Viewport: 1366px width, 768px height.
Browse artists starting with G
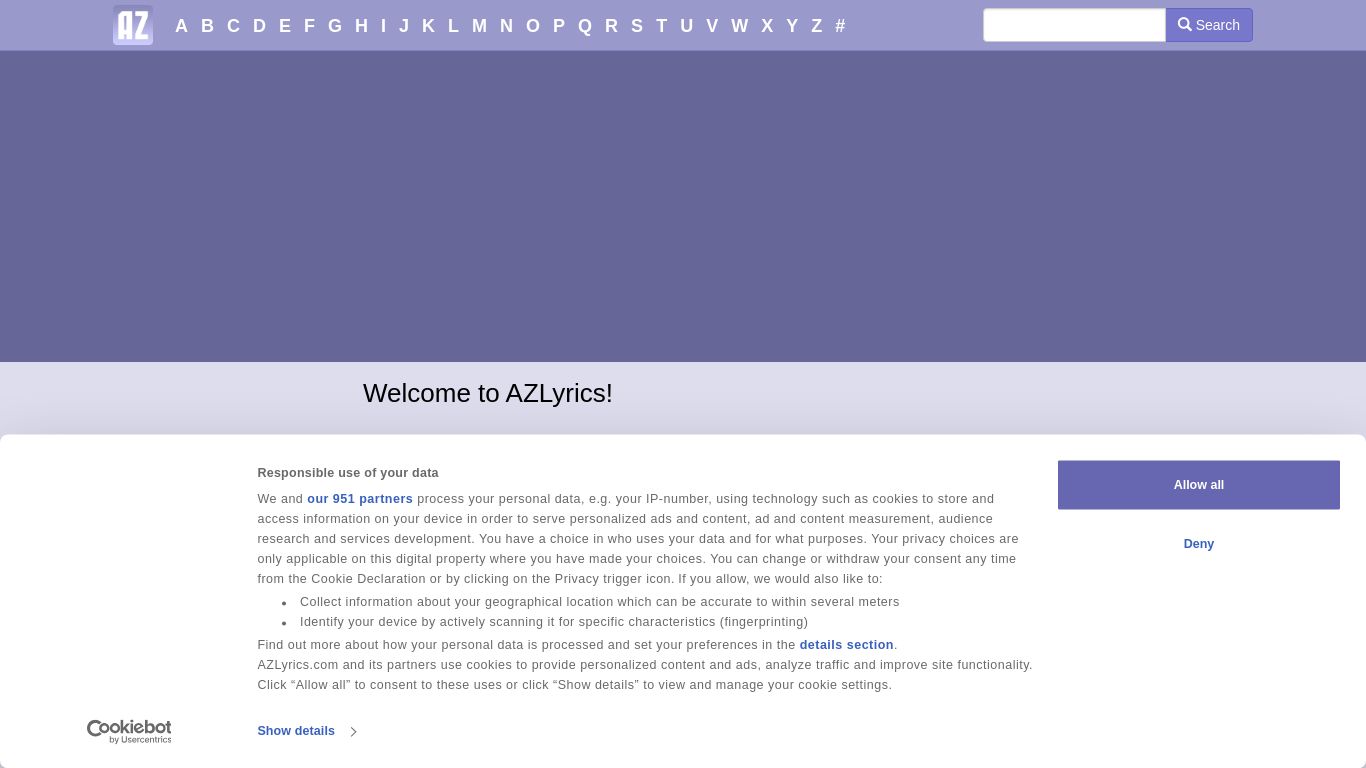pos(335,26)
